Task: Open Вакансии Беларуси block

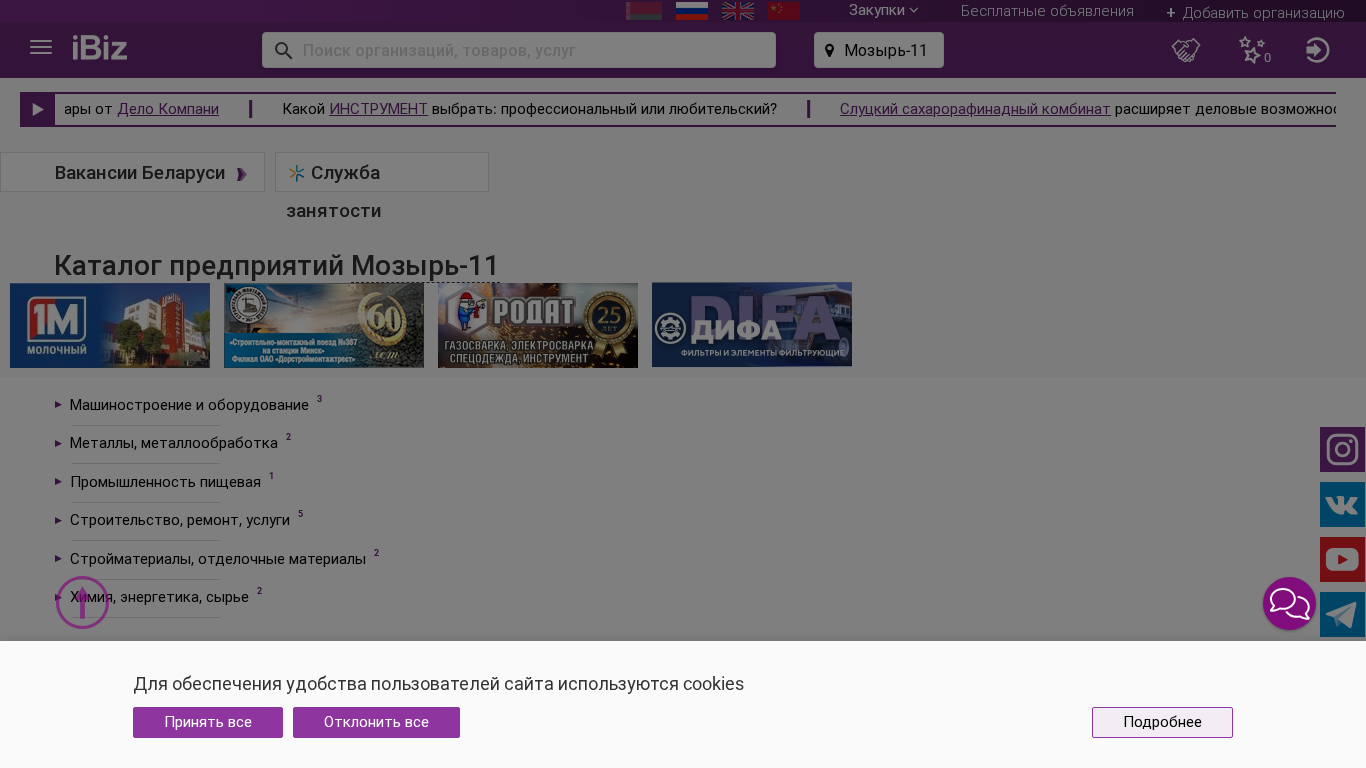Action: click(x=132, y=172)
